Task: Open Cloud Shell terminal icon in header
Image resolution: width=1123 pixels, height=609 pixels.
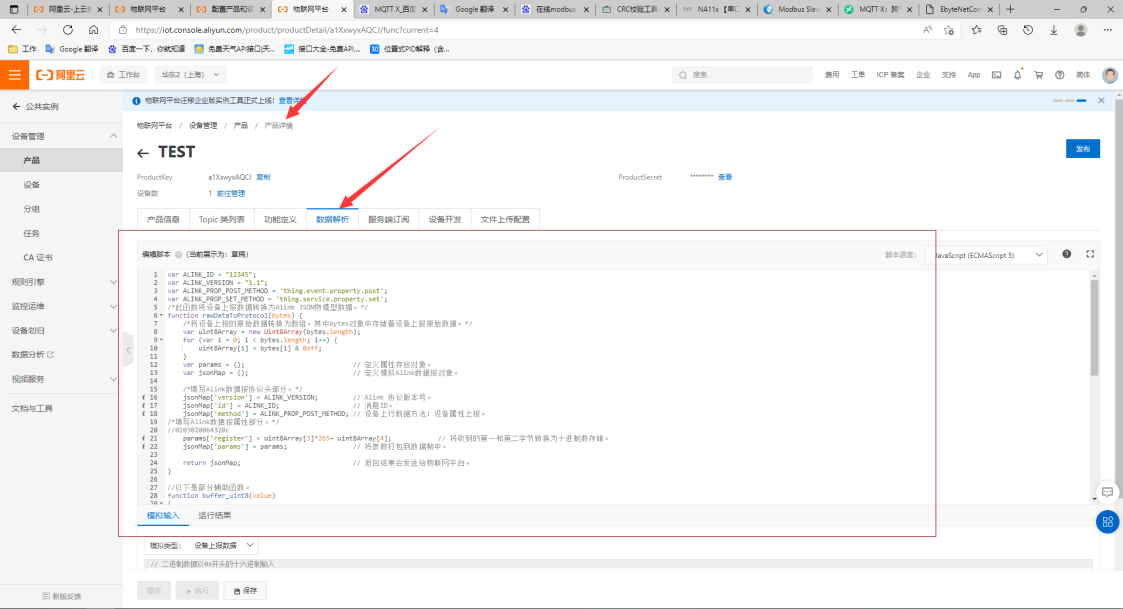Action: (996, 75)
